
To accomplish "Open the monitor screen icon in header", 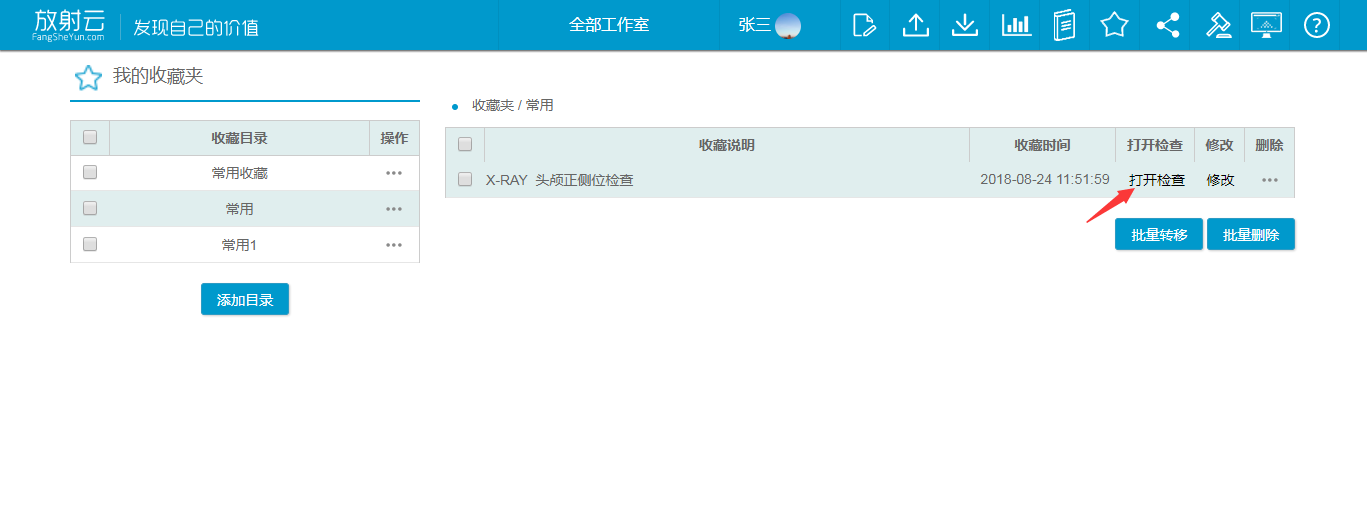I will 1266,25.
